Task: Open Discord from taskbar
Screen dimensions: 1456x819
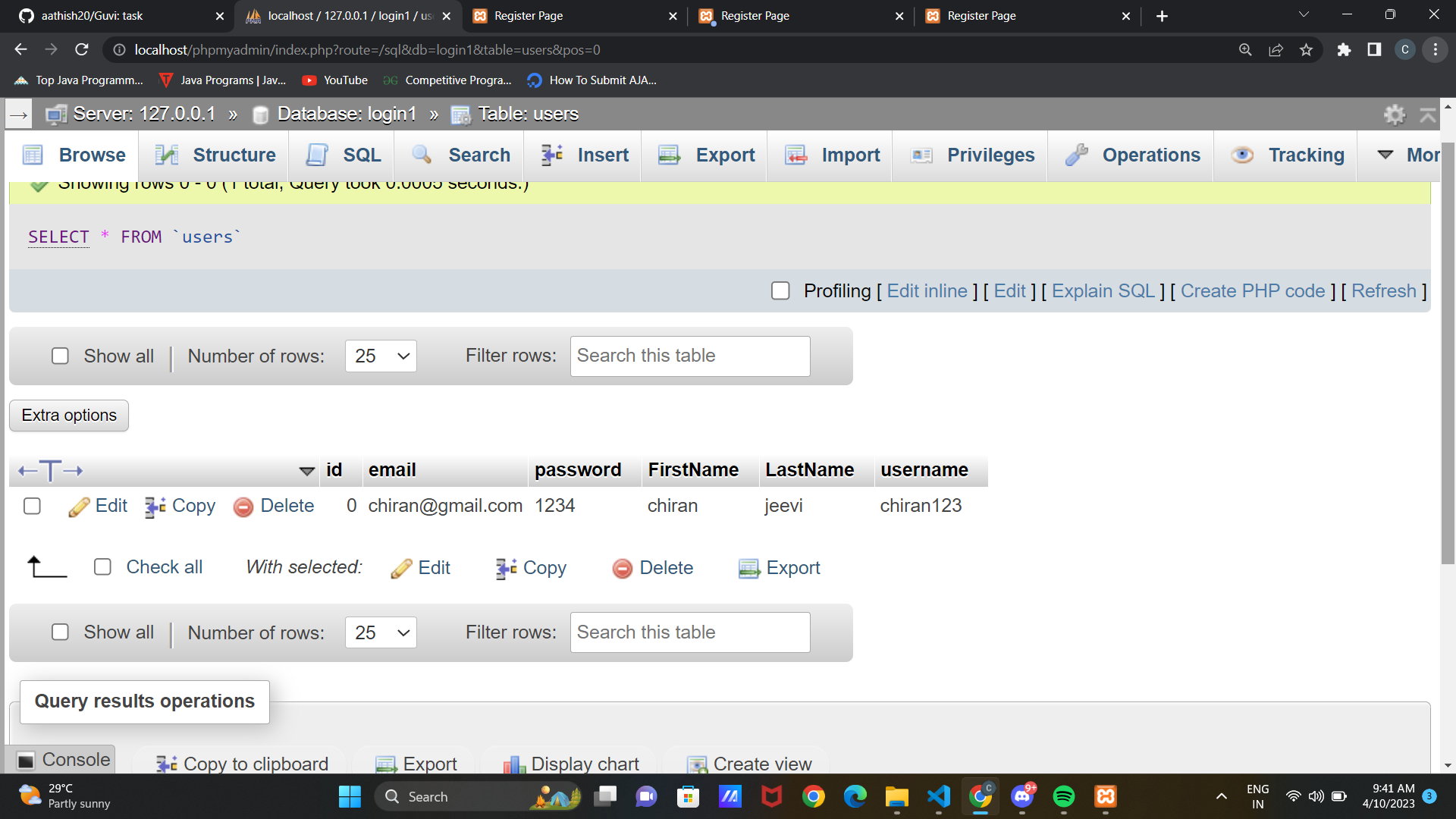Action: (x=1022, y=796)
